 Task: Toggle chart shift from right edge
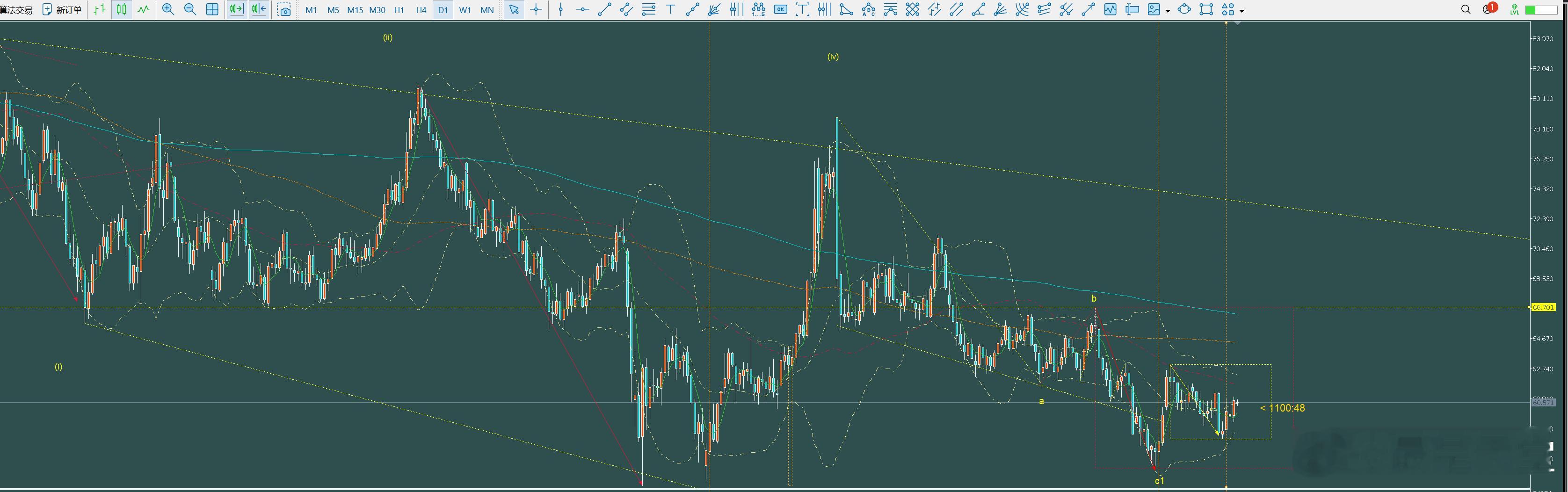(x=258, y=10)
